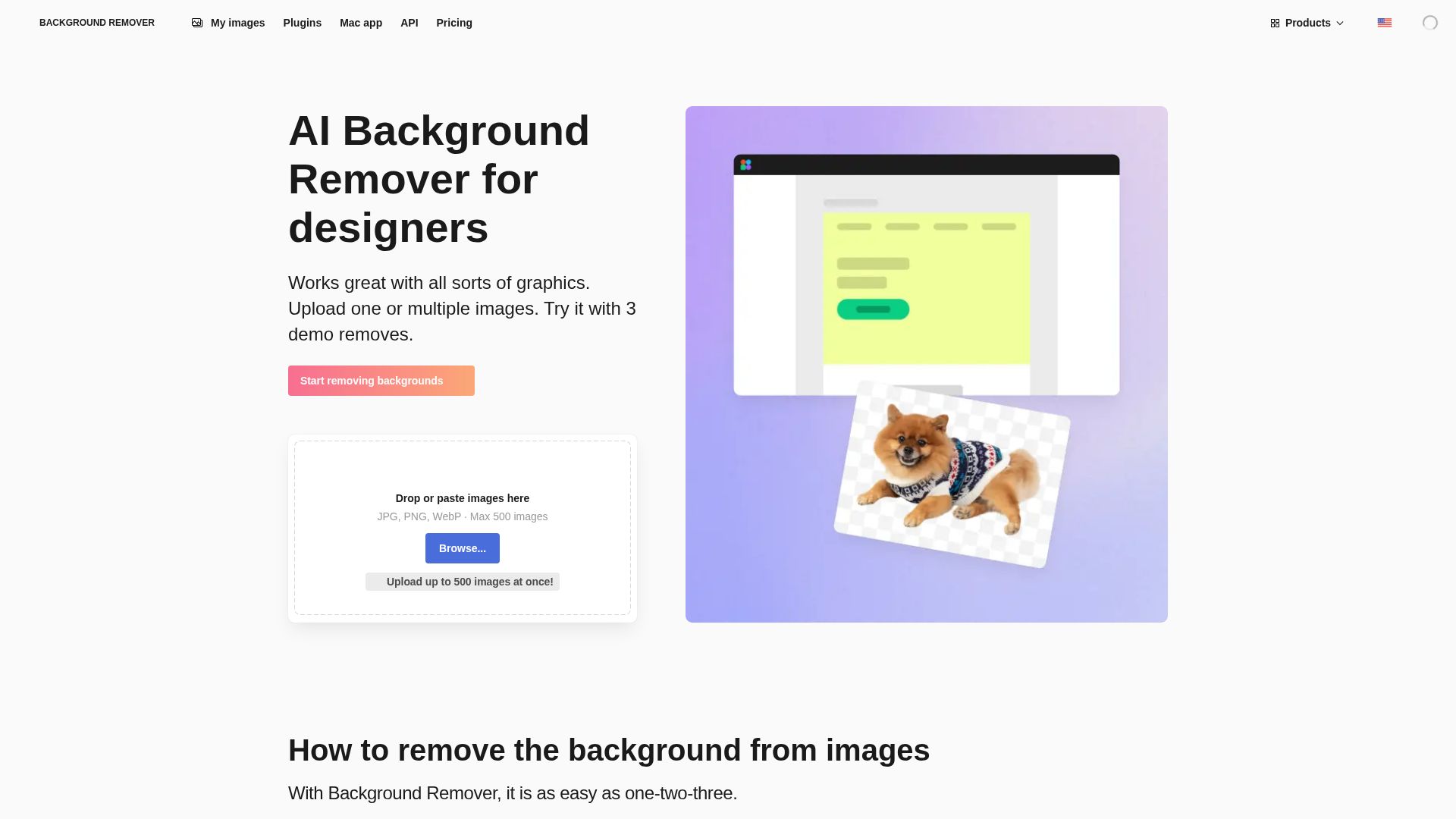Image resolution: width=1456 pixels, height=819 pixels.
Task: Navigate to the Mac app page
Action: click(x=361, y=23)
